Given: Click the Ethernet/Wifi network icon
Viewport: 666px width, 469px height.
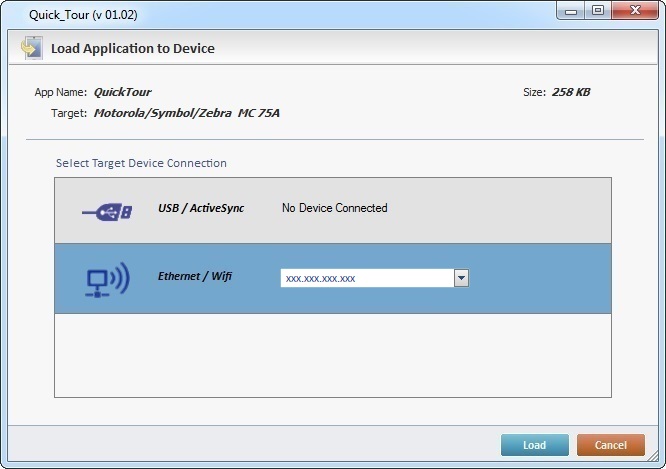Looking at the screenshot, I should (x=106, y=279).
